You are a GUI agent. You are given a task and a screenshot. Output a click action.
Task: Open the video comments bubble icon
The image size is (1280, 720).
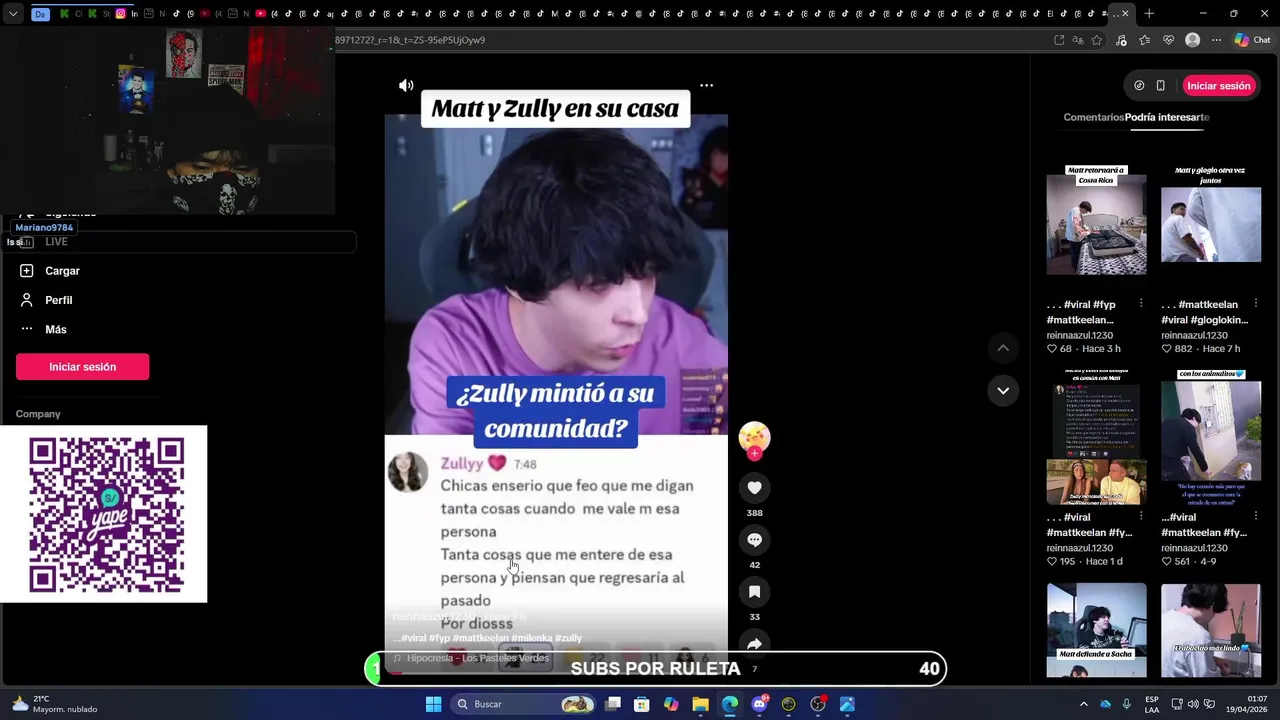tap(755, 540)
